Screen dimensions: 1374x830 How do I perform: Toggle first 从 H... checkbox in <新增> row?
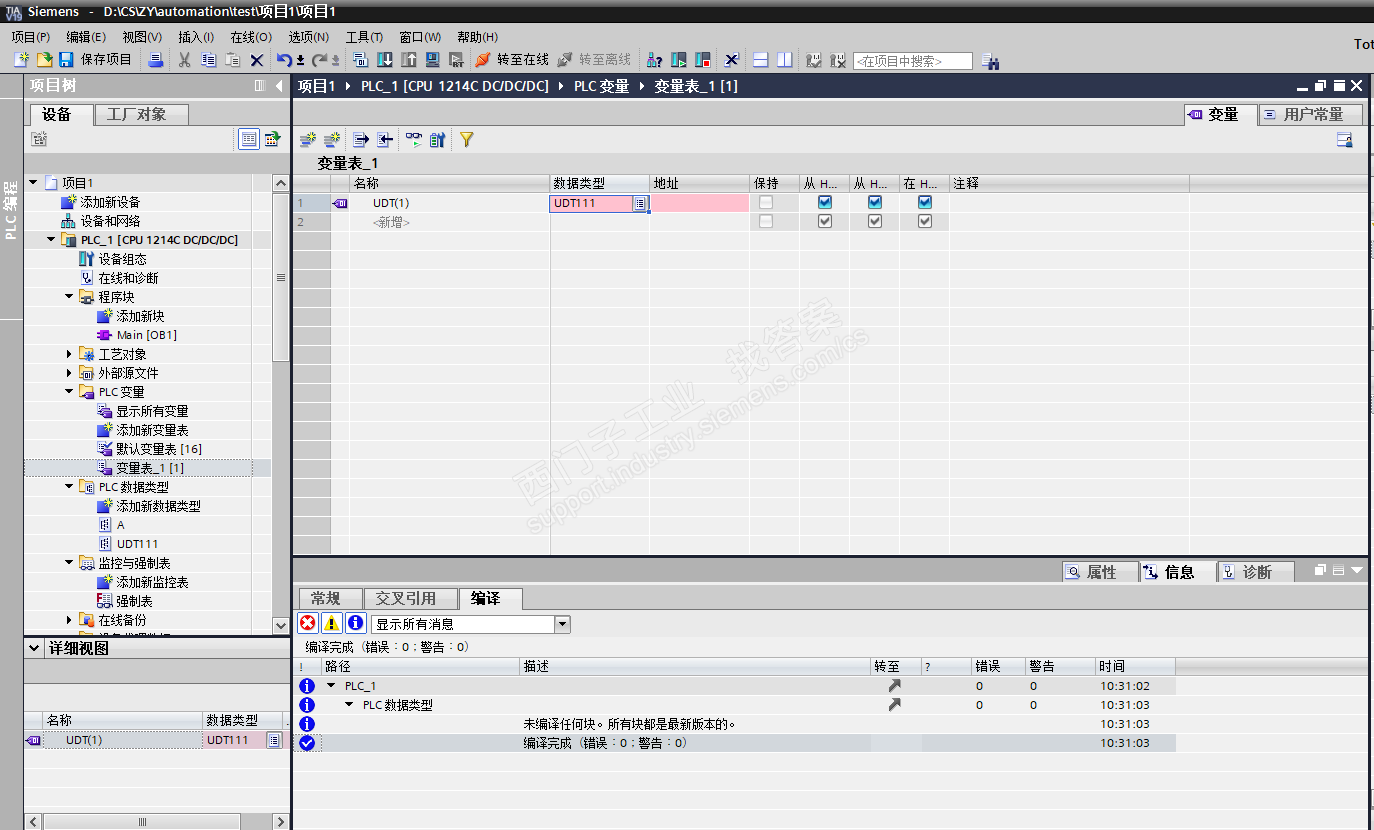coord(825,222)
